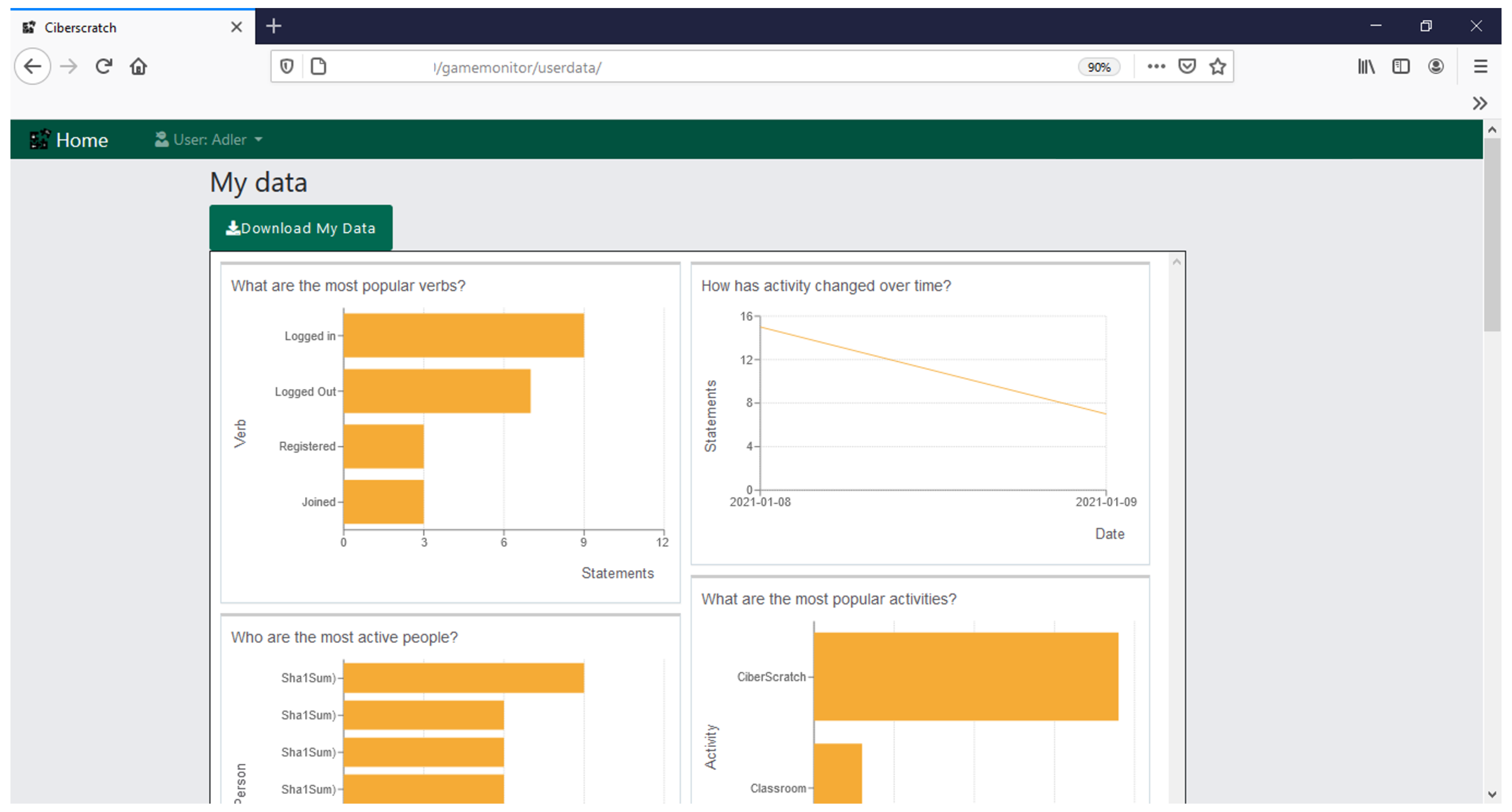Click the page vertical scrollbar thumb
The width and height of the screenshot is (1512, 812).
click(x=1491, y=235)
